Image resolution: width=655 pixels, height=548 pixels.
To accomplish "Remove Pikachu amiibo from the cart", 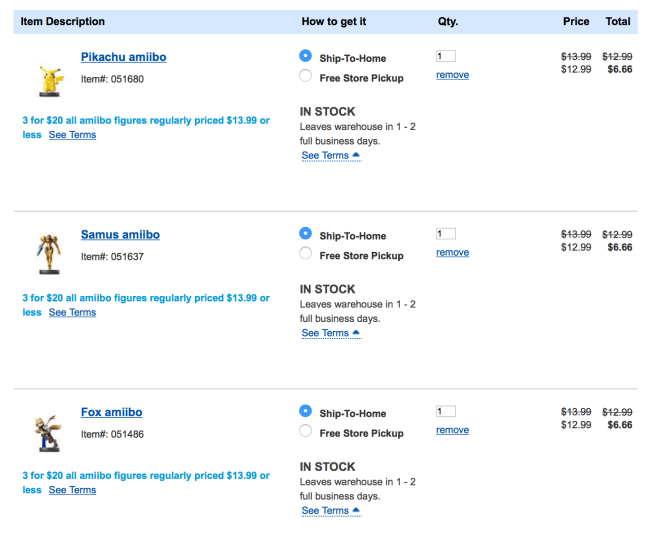I will coord(452,75).
